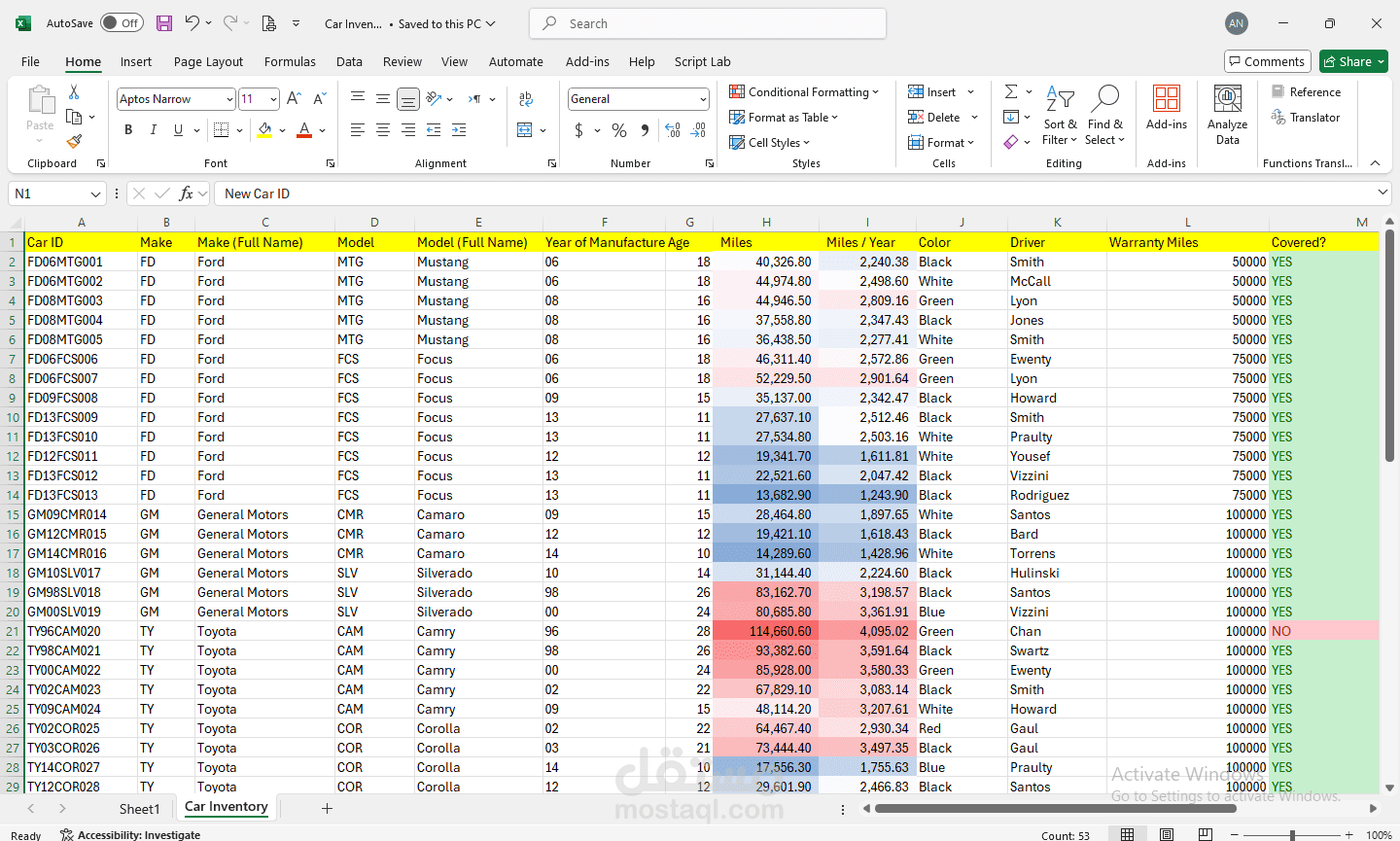Viewport: 1400px width, 841px height.
Task: Apply Percent Style format
Action: (619, 130)
